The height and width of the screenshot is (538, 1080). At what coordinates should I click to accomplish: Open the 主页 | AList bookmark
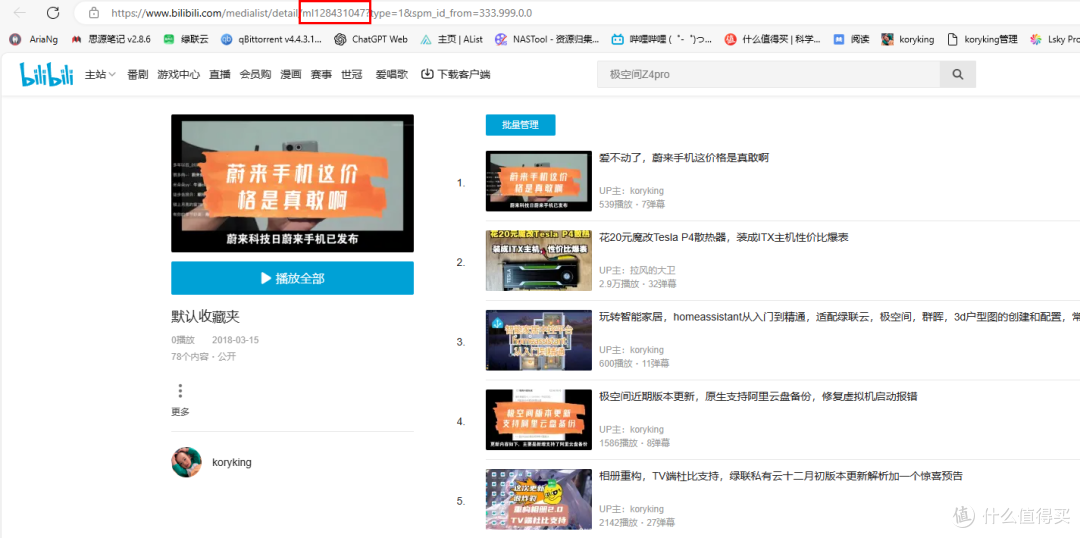coord(450,39)
